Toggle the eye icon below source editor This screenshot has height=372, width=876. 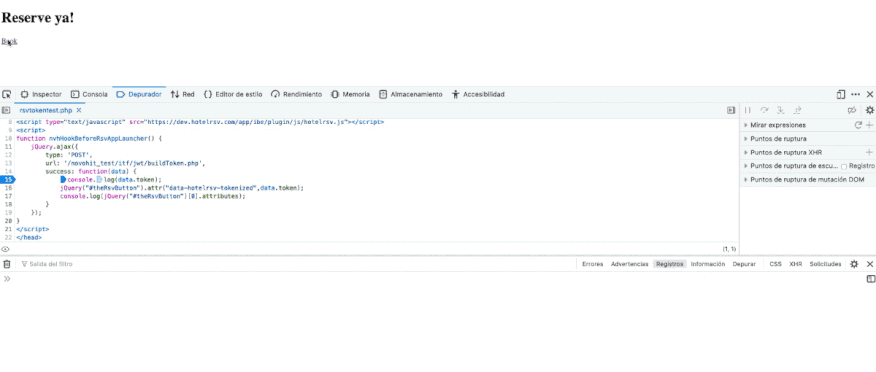point(6,249)
